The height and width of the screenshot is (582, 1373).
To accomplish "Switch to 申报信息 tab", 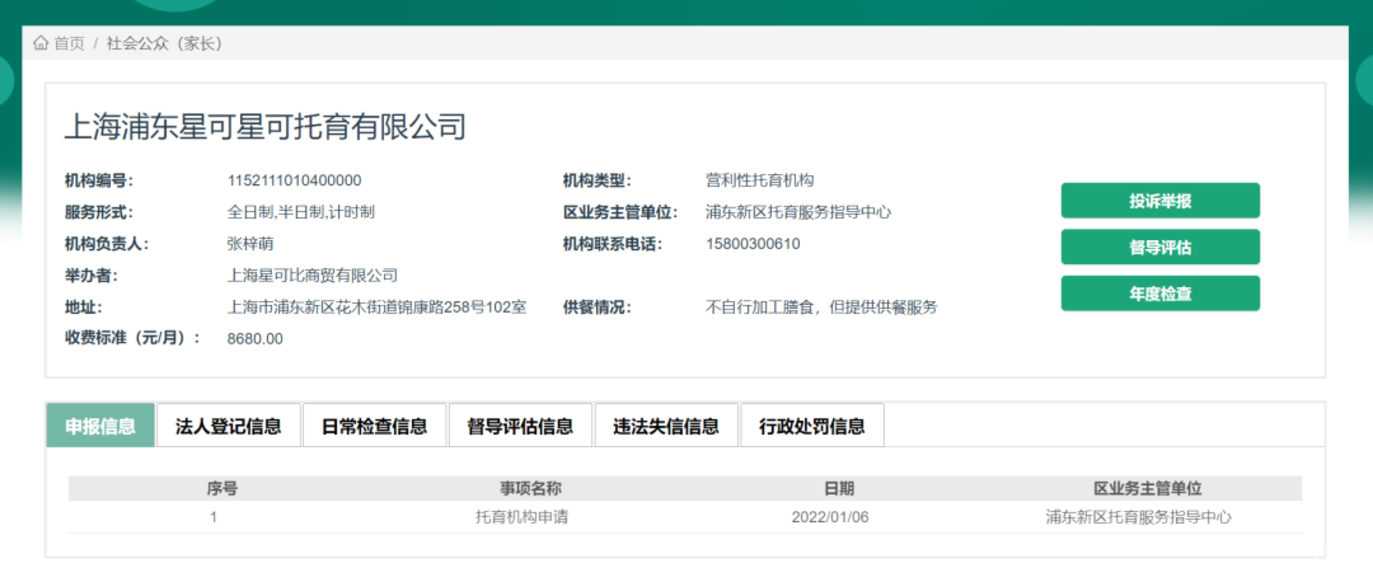I will 100,425.
